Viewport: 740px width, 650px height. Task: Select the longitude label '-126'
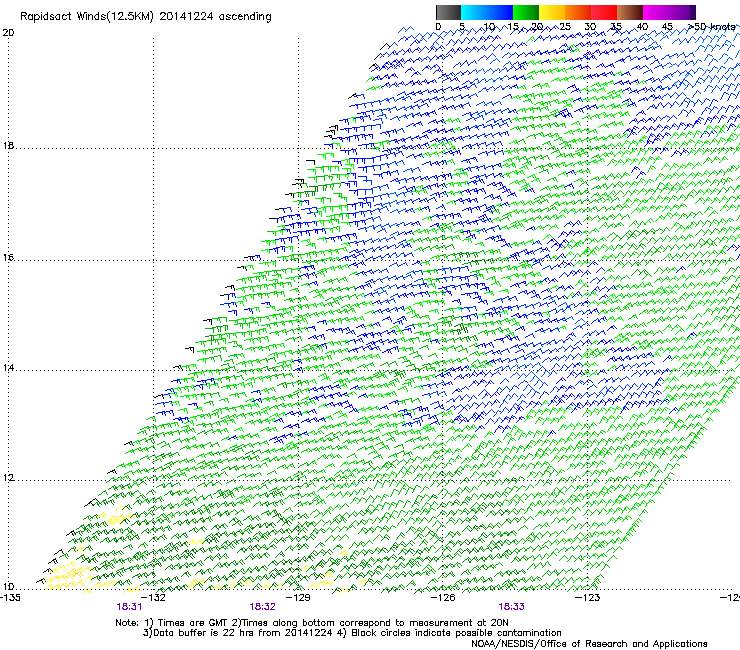444,598
